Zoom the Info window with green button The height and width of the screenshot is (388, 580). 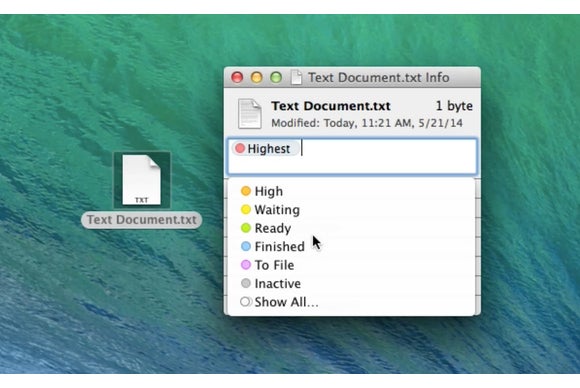[x=276, y=77]
